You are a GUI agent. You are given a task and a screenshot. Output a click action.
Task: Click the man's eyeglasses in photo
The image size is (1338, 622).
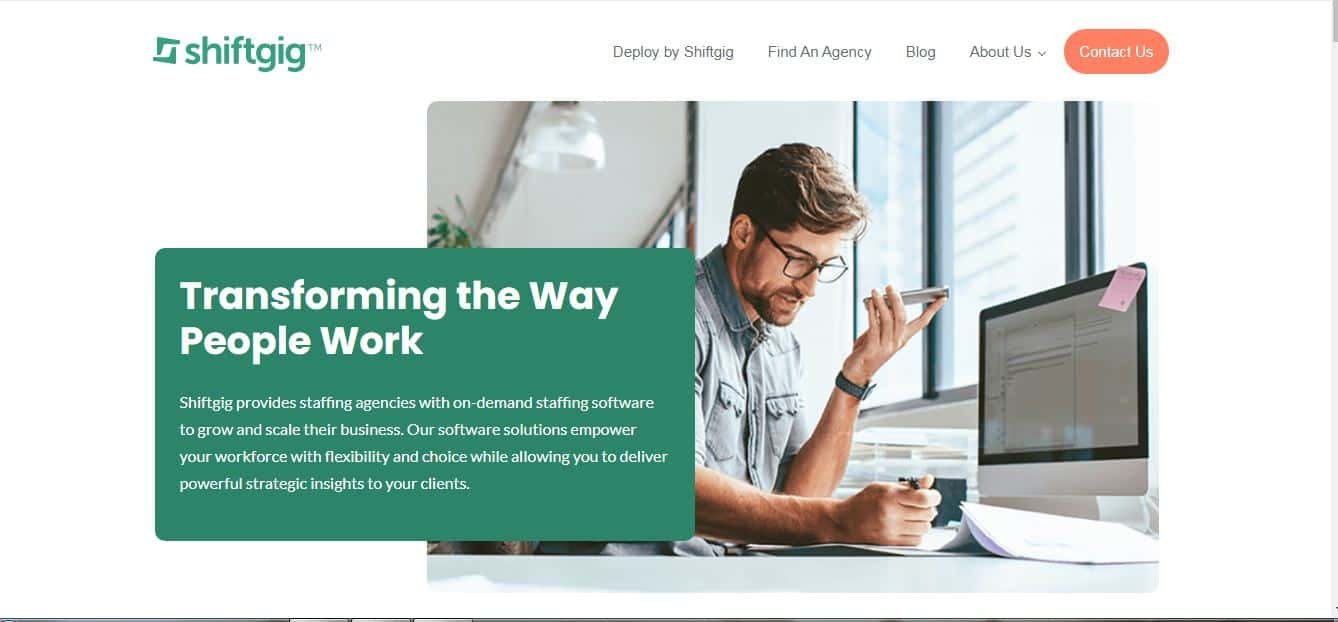(803, 258)
